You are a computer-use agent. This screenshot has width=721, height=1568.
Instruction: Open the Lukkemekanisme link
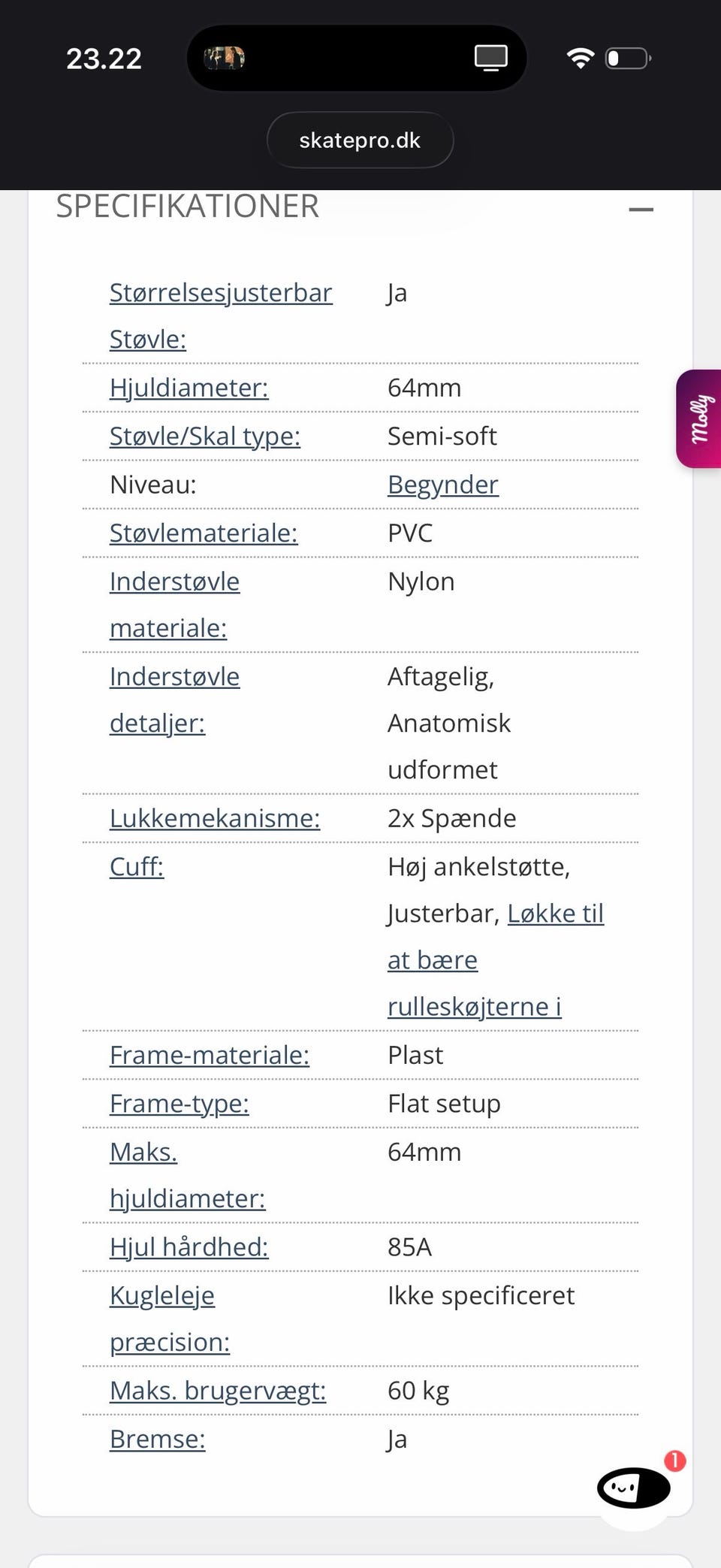(x=215, y=818)
